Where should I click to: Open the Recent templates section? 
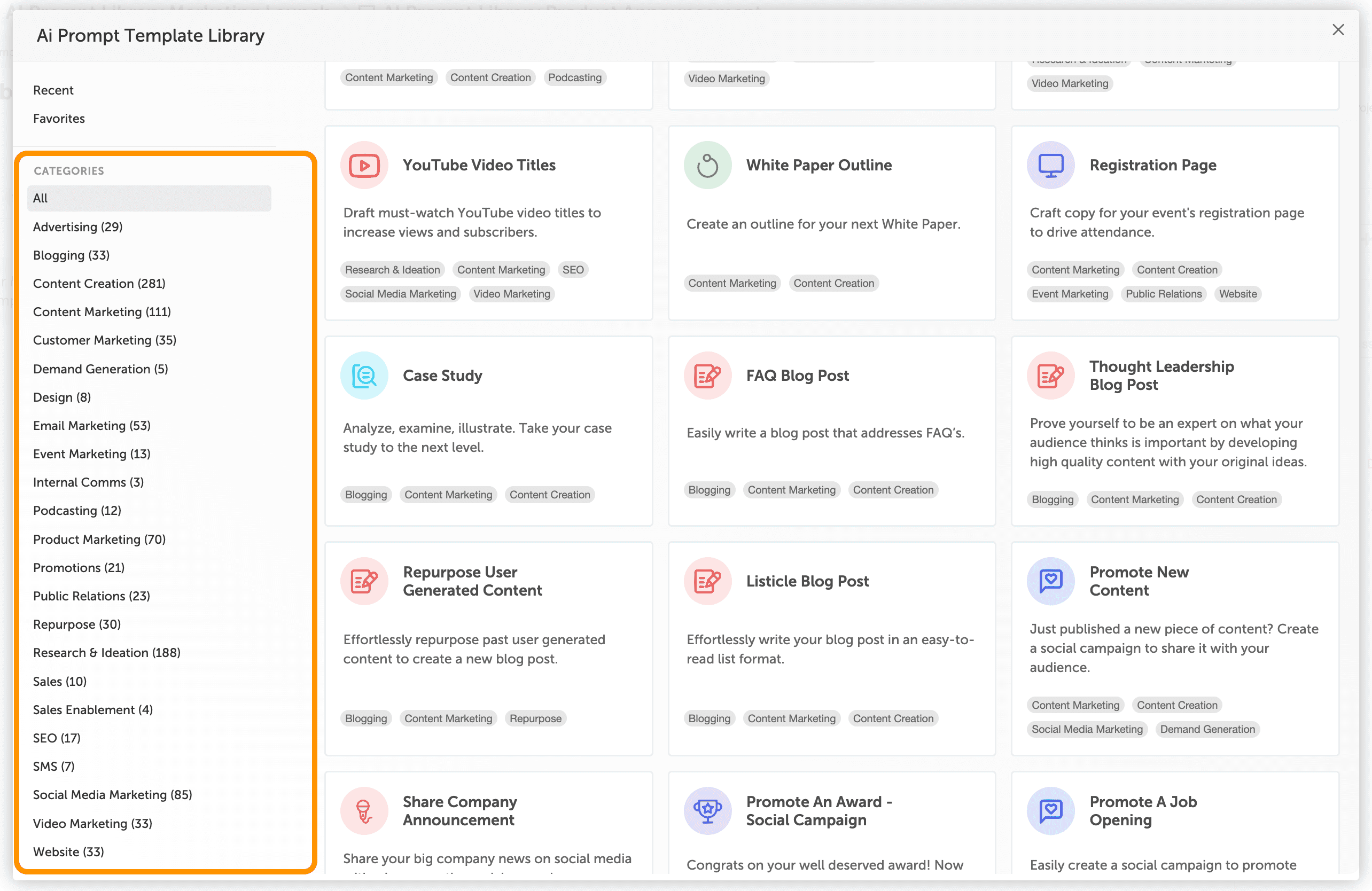[x=53, y=90]
